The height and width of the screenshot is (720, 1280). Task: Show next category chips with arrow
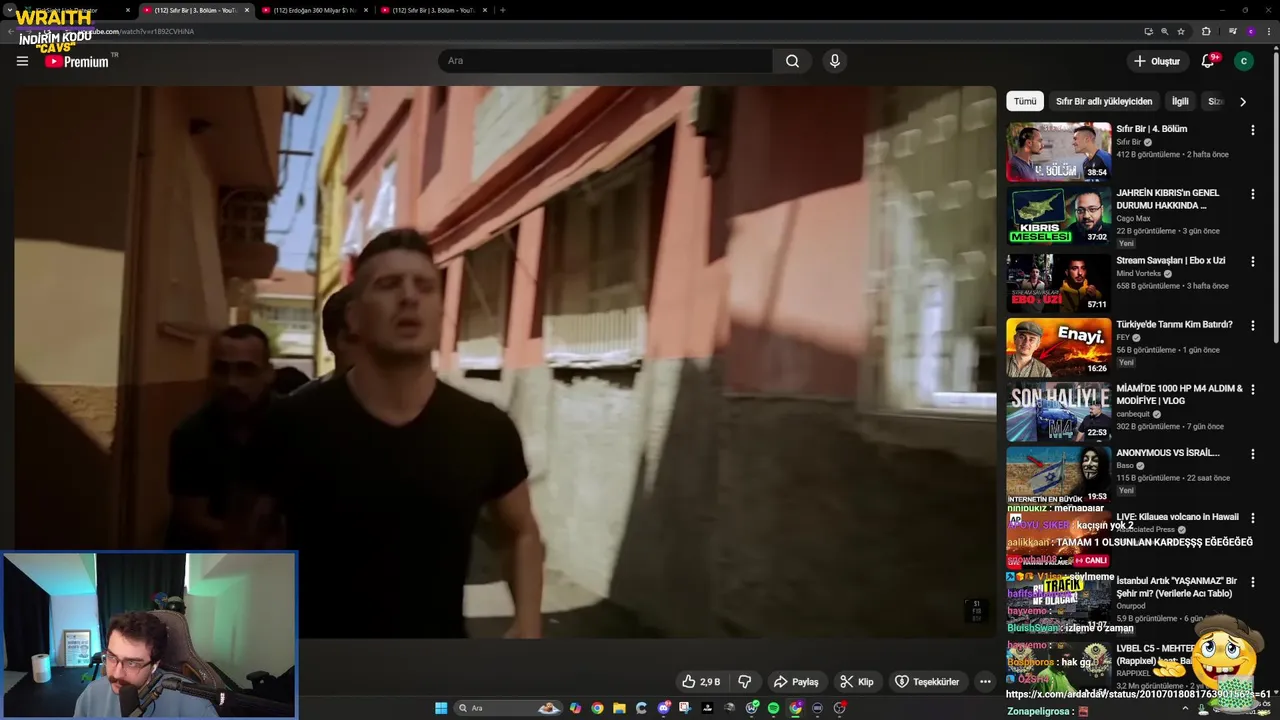(x=1243, y=101)
